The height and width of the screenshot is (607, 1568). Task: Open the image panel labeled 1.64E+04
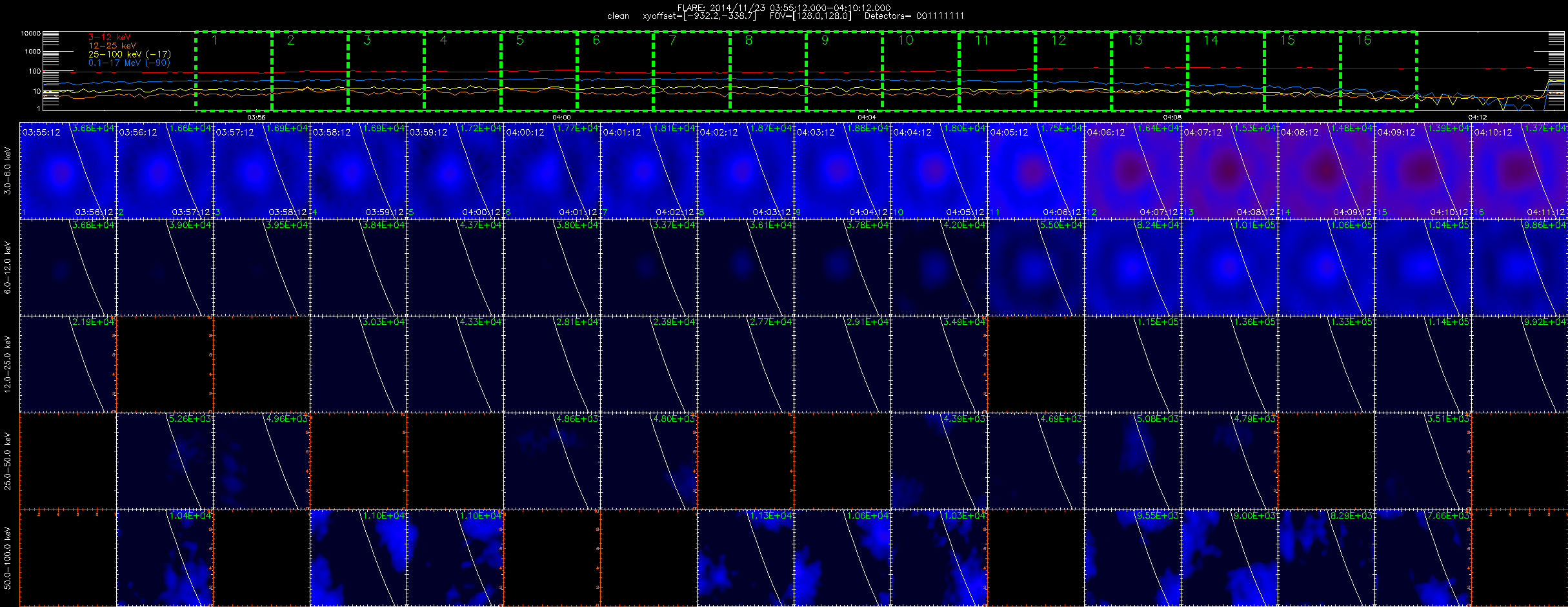coord(1132,170)
